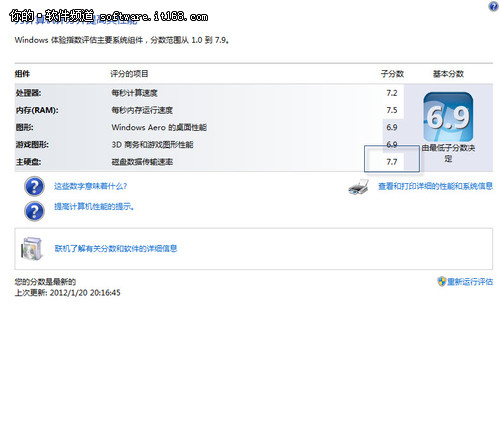The height and width of the screenshot is (432, 500).
Task: Click 图形 subscore 6.9
Action: coord(392,127)
